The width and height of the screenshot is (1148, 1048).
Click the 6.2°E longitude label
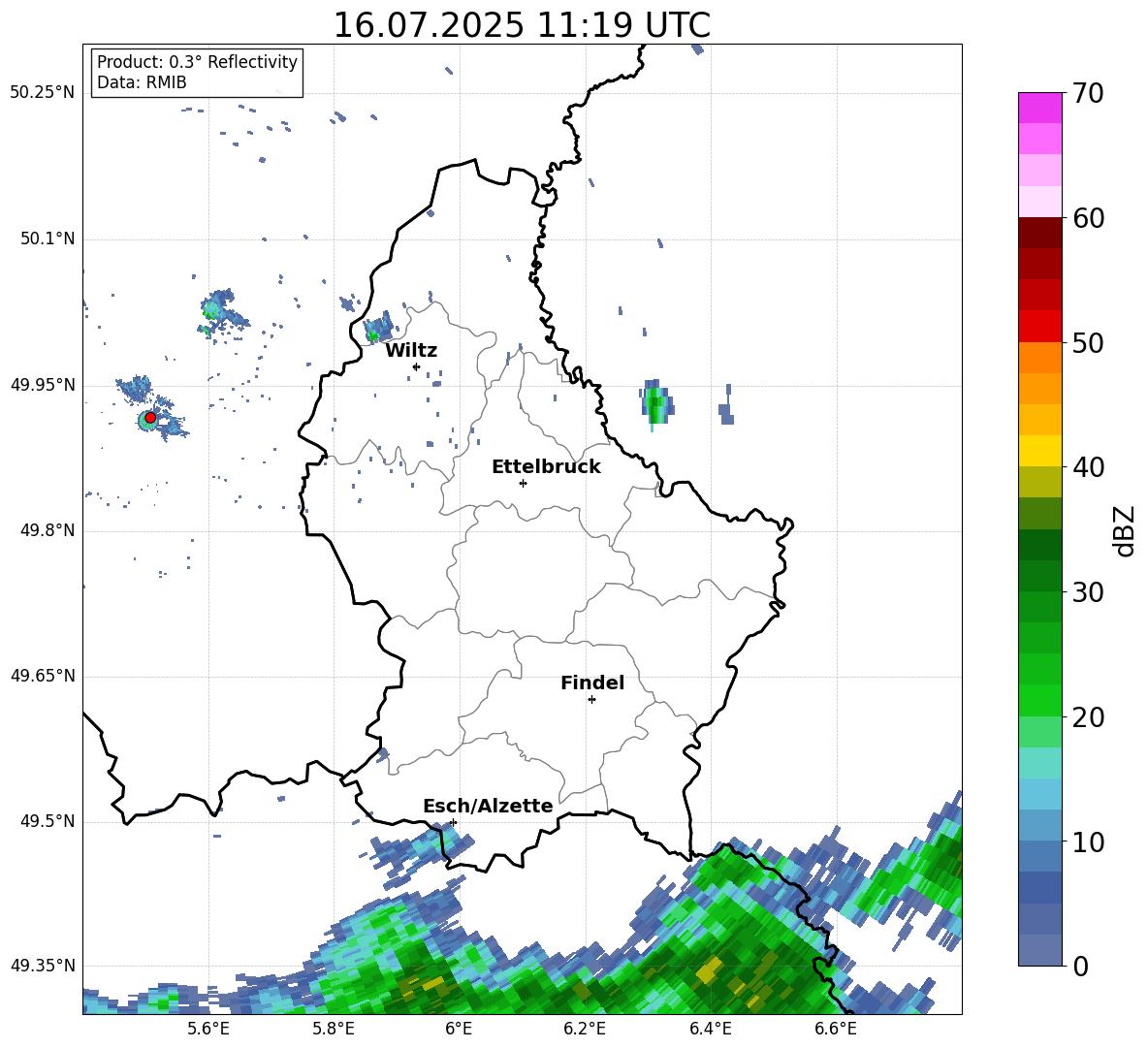pyautogui.click(x=585, y=1029)
